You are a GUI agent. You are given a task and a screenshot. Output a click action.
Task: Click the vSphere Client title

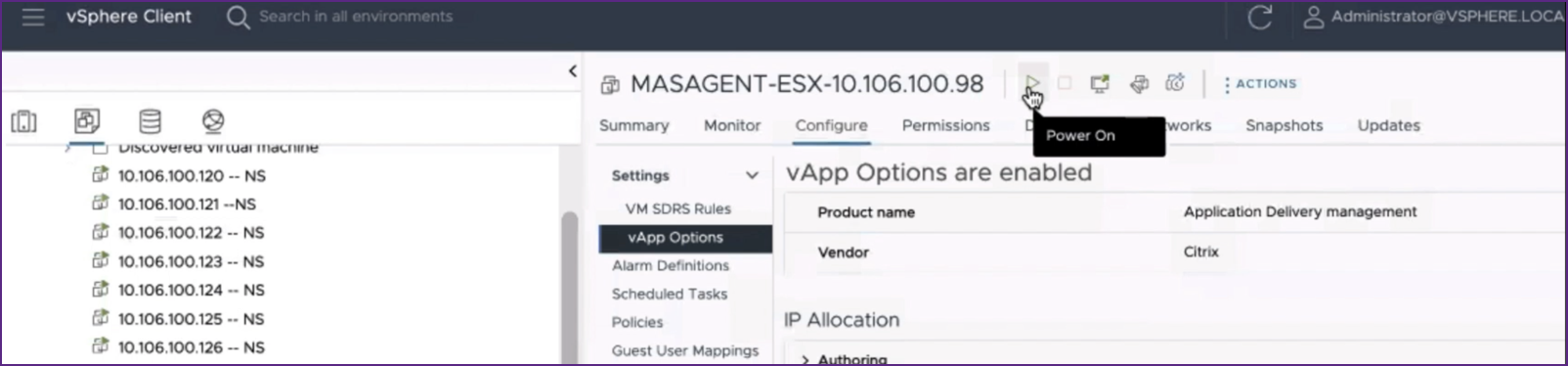(129, 17)
